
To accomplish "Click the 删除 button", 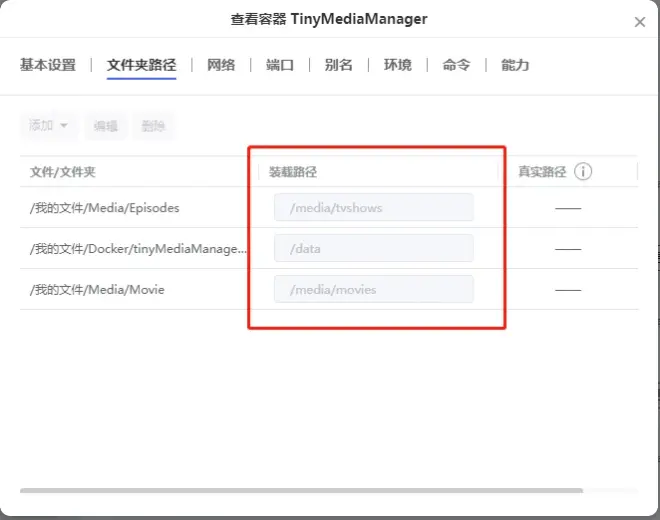I will point(153,126).
